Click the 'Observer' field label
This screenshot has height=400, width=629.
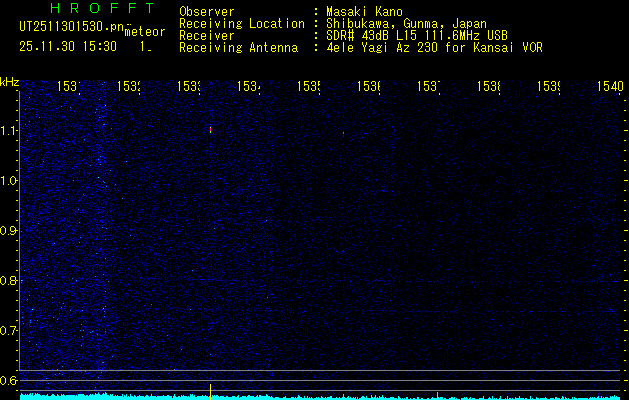[207, 12]
